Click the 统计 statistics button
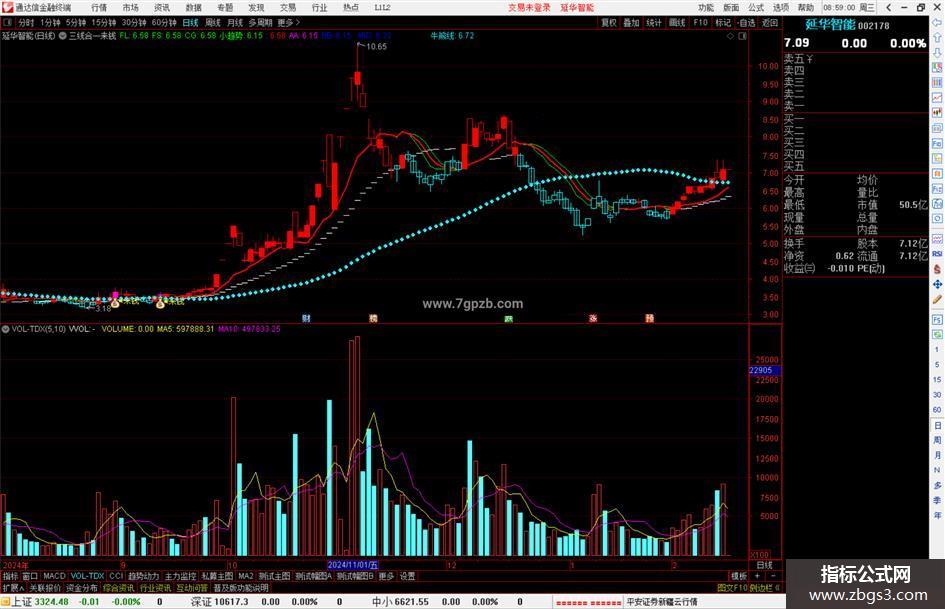945x609 pixels. (654, 22)
